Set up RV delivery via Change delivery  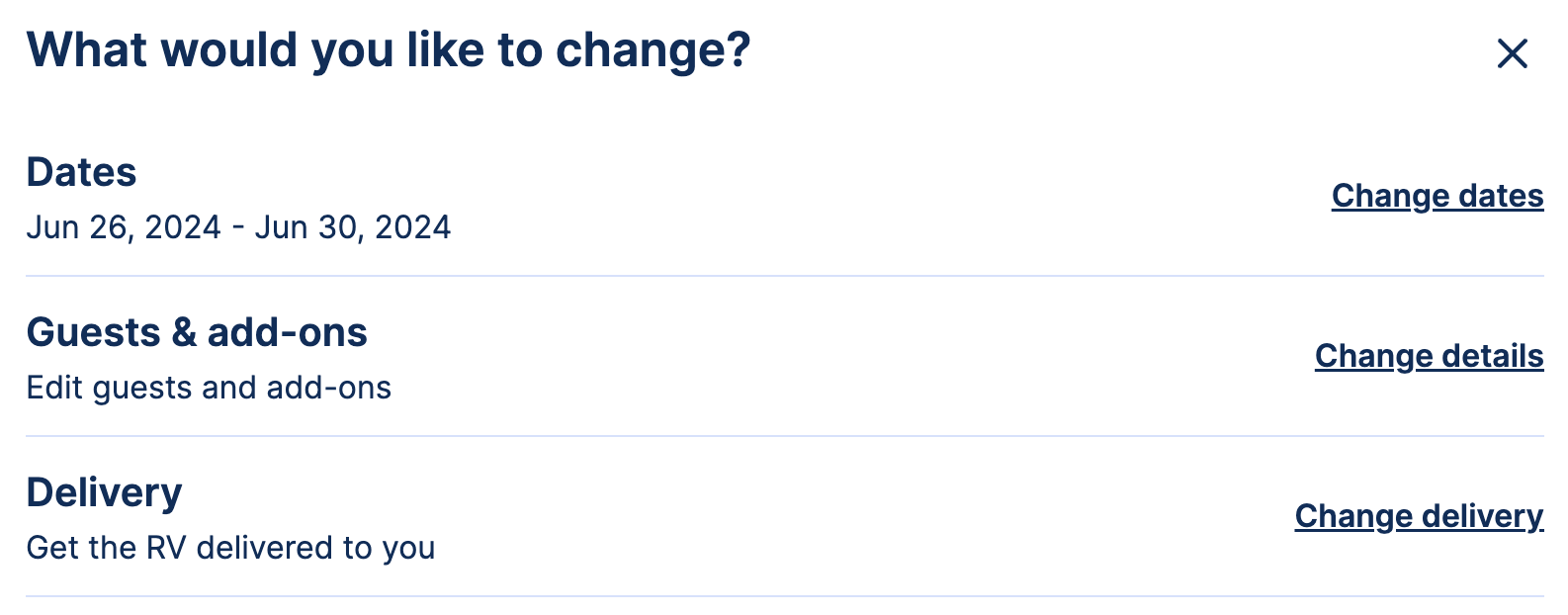pyautogui.click(x=1420, y=515)
